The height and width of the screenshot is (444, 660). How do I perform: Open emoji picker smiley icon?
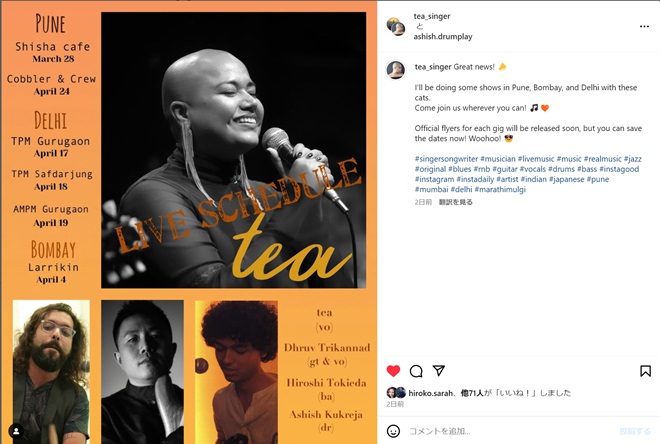tap(393, 431)
